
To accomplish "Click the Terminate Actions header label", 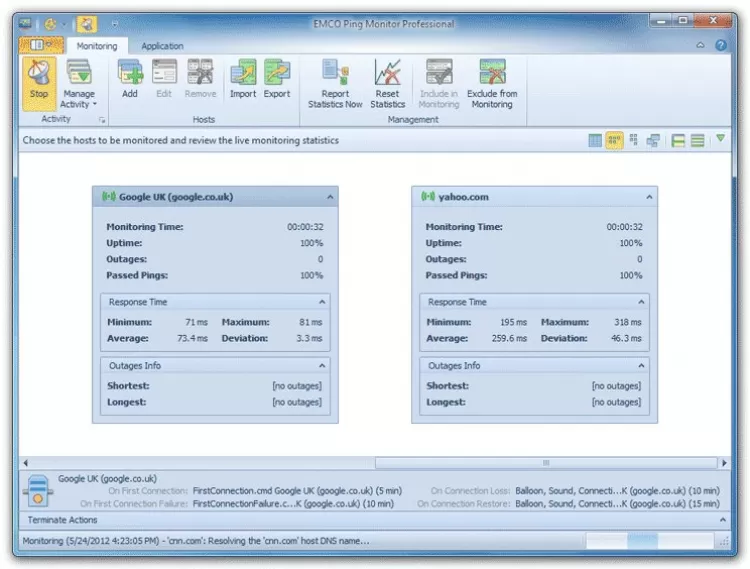I will click(62, 520).
